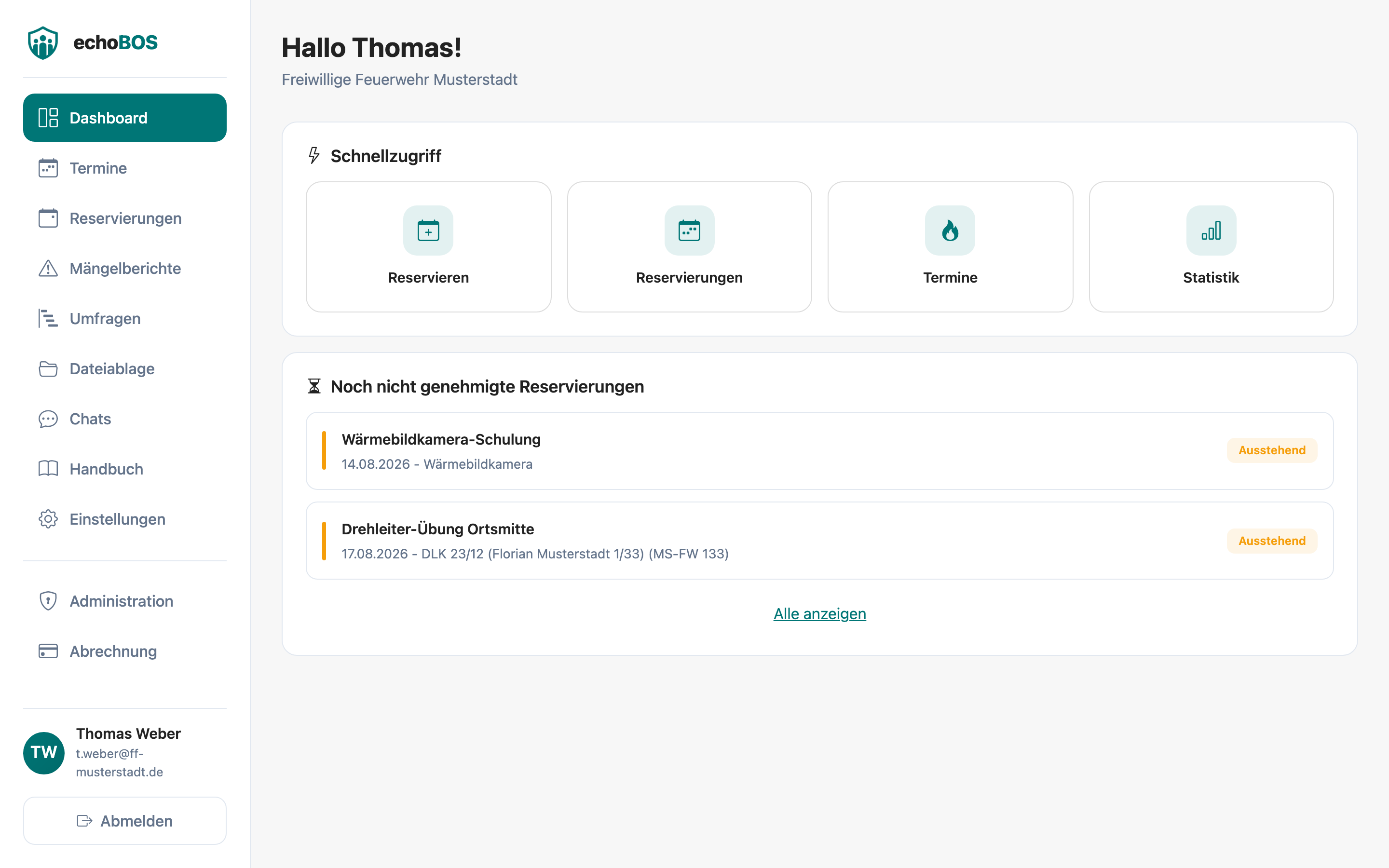Screen dimensions: 1389x868
Task: Click the TW user avatar
Action: [43, 753]
